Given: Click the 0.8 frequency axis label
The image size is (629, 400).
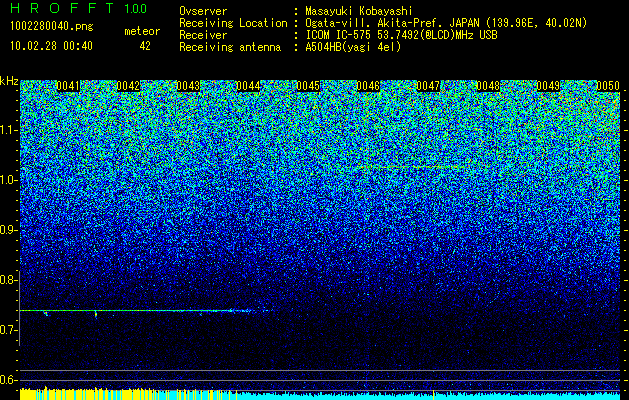Looking at the screenshot, I should click(8, 280).
